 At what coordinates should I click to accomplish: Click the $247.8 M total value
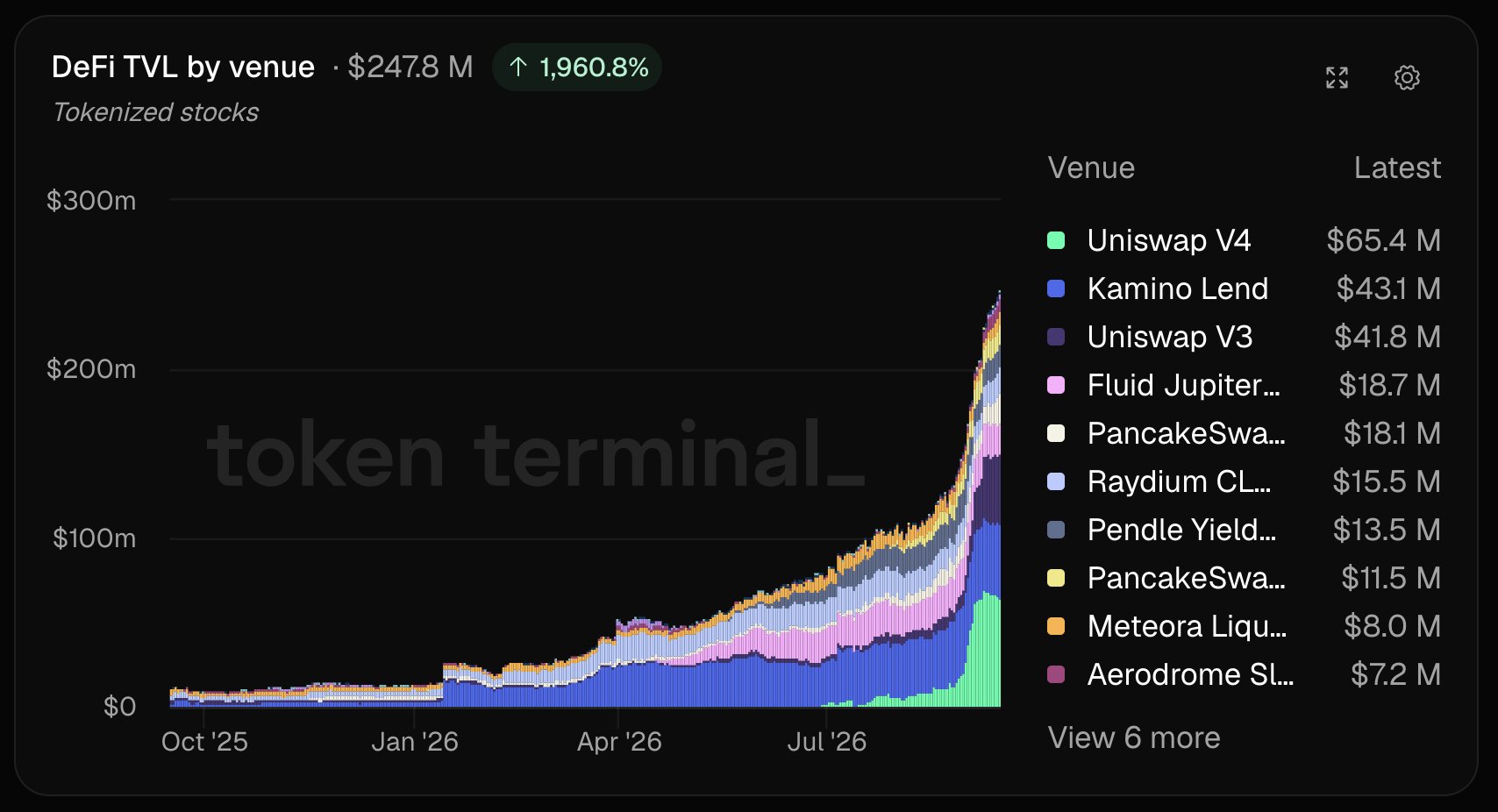click(410, 67)
